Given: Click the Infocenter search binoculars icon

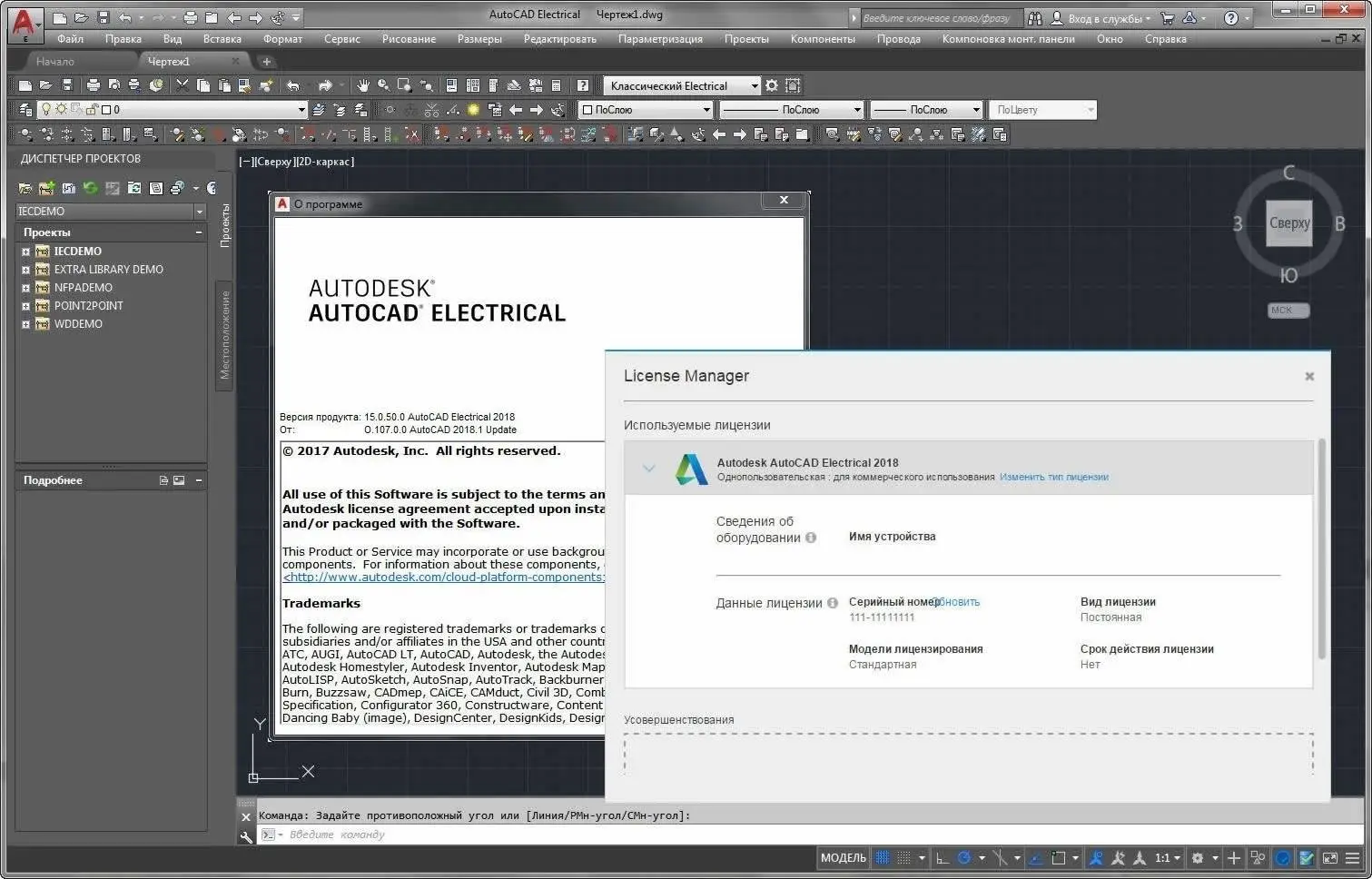Looking at the screenshot, I should point(1035,18).
